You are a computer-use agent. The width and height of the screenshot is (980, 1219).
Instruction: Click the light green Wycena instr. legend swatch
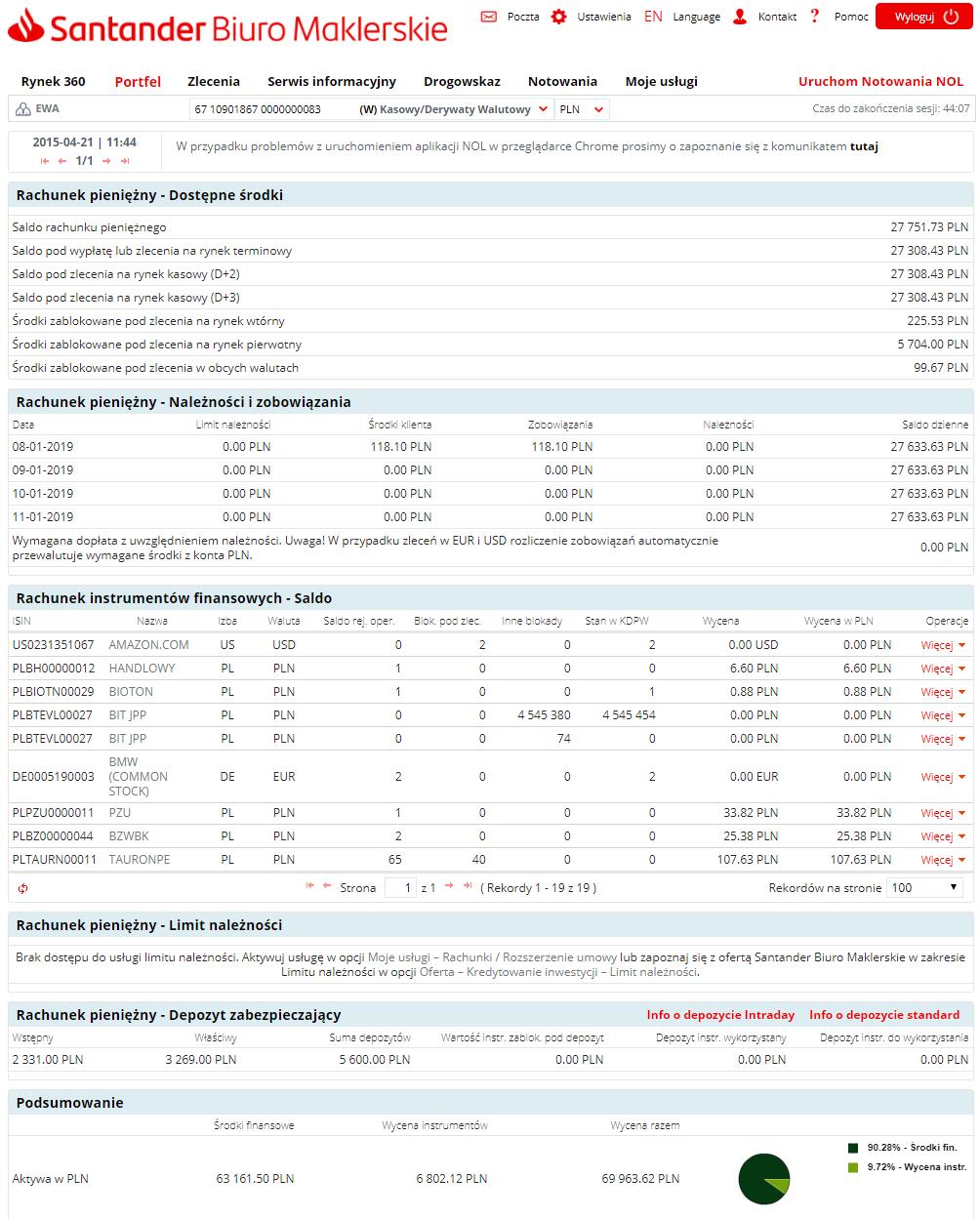click(853, 1167)
